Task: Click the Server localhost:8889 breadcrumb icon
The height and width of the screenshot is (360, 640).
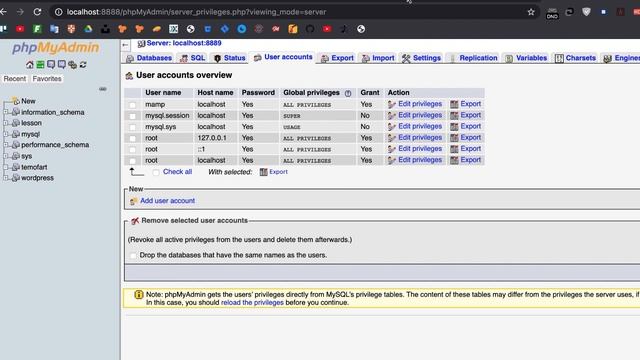Action: 141,44
